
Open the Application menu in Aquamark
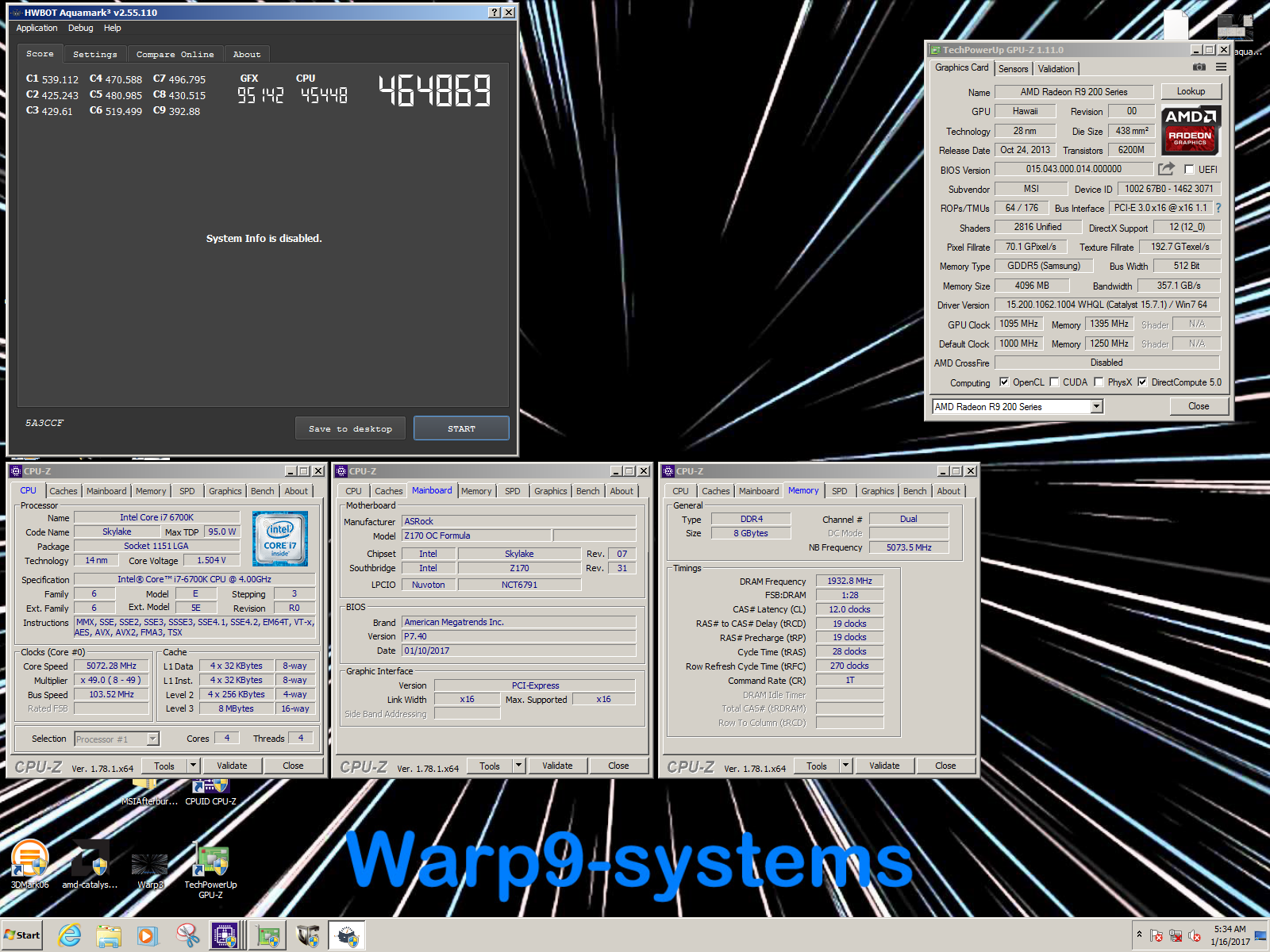(x=37, y=28)
